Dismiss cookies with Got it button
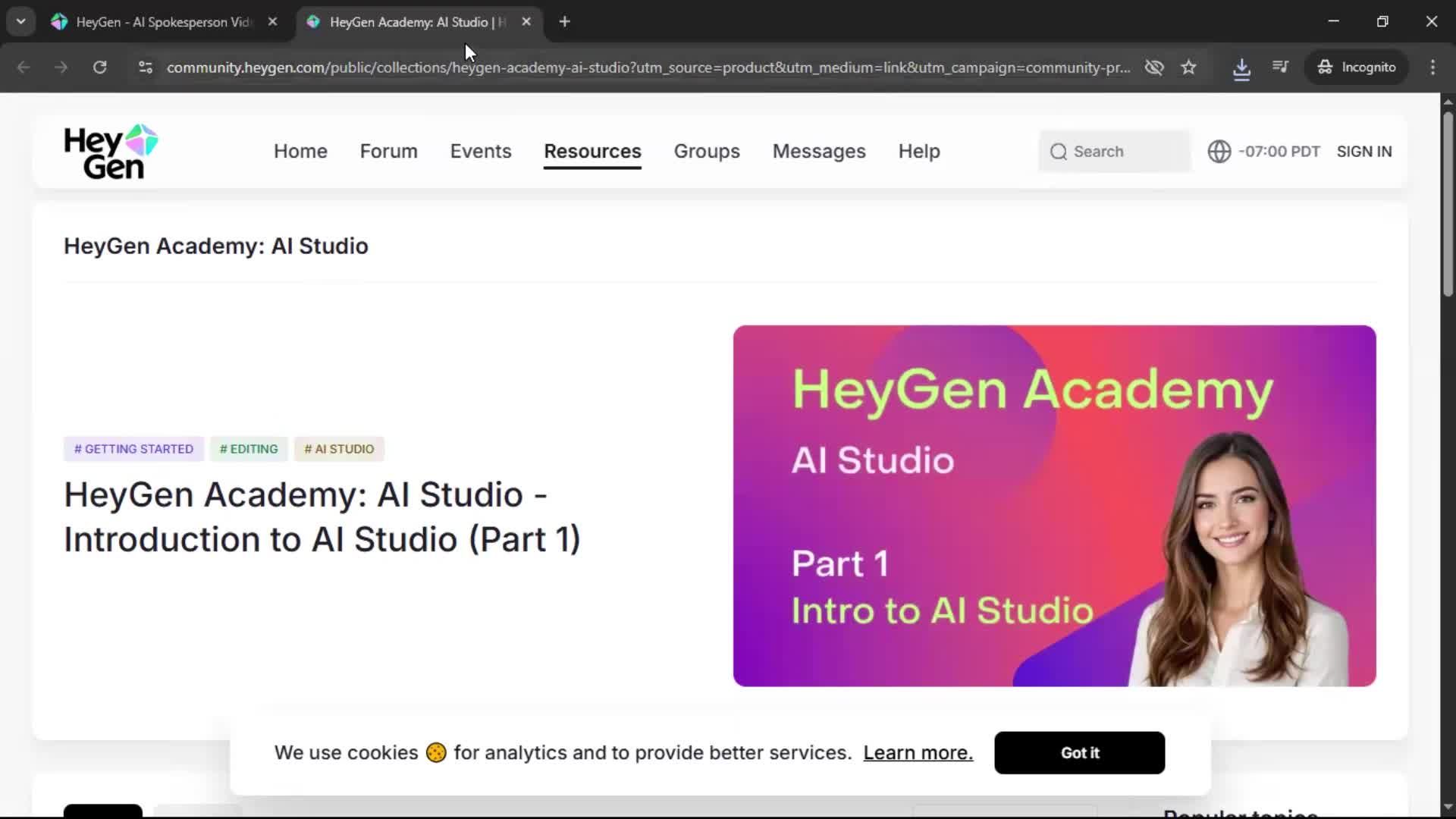Image resolution: width=1456 pixels, height=819 pixels. pyautogui.click(x=1079, y=753)
